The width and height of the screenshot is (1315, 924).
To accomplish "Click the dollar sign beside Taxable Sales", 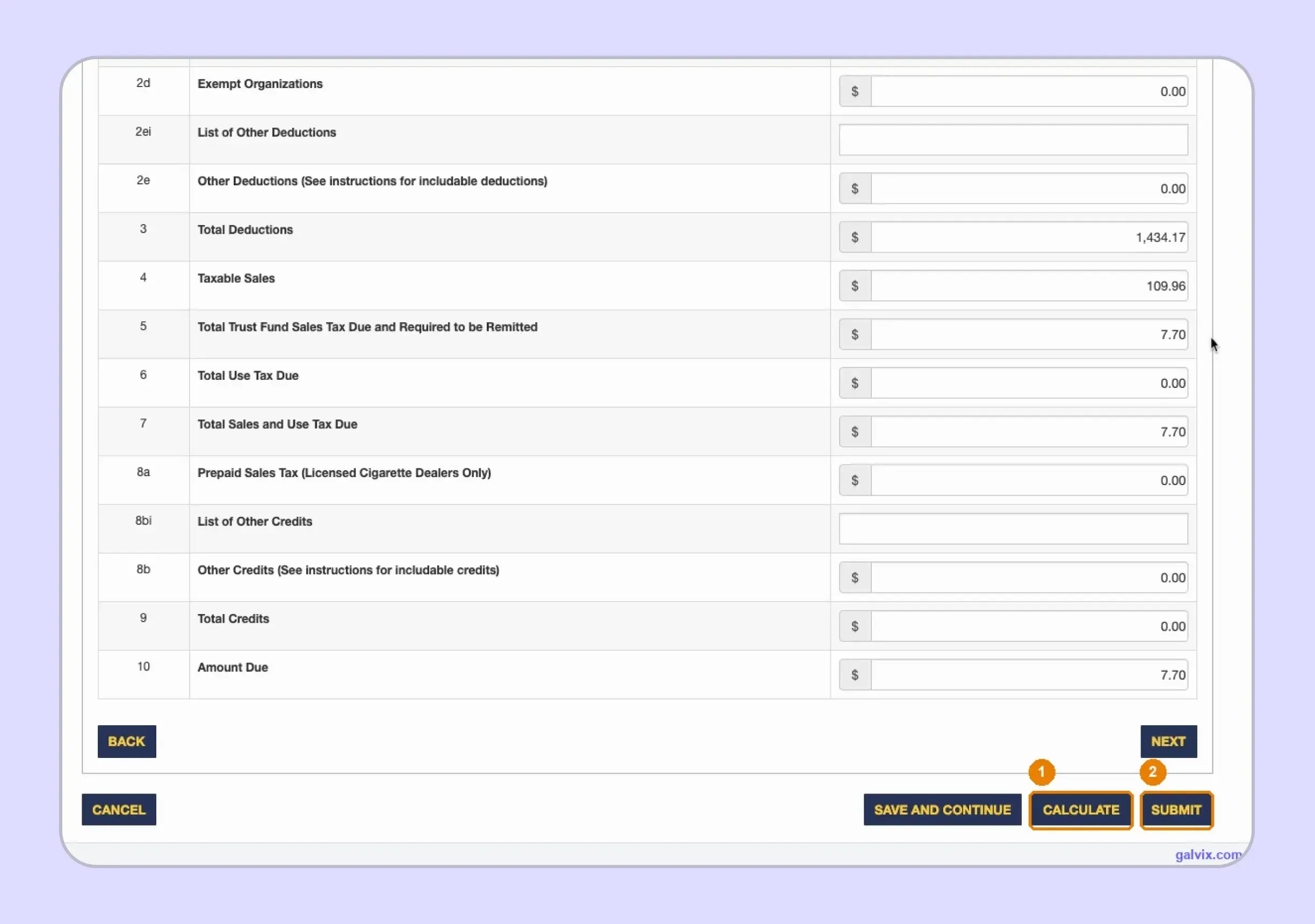I will tap(855, 286).
